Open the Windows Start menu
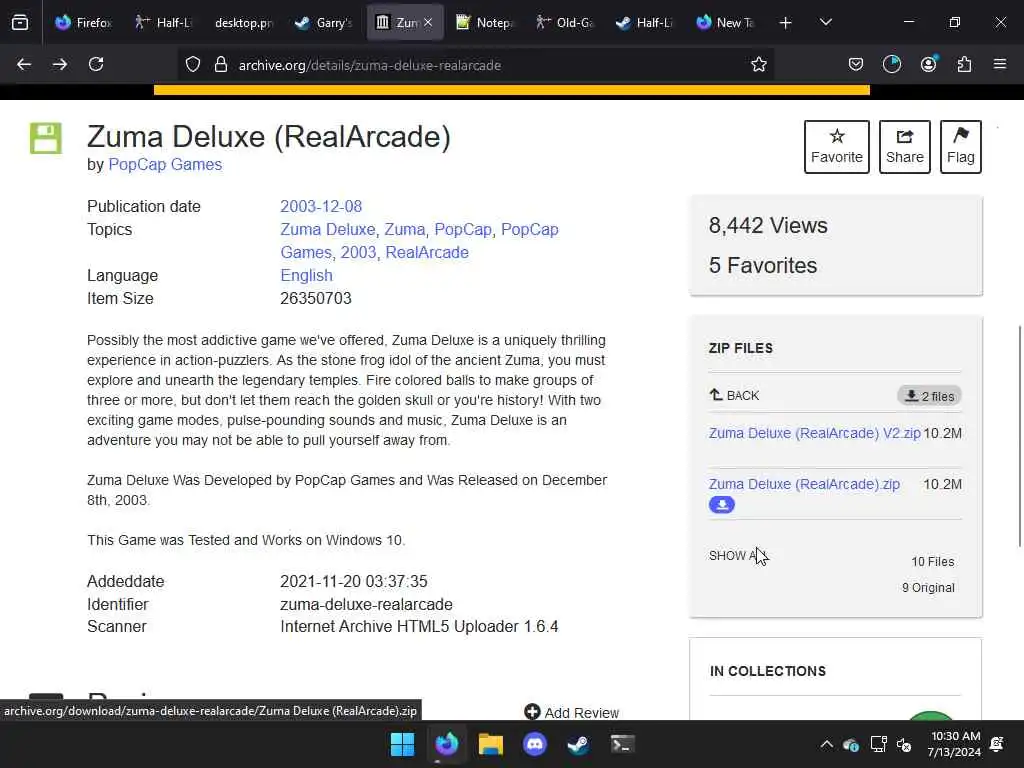Screen dimensions: 1024x768 tap(402, 744)
